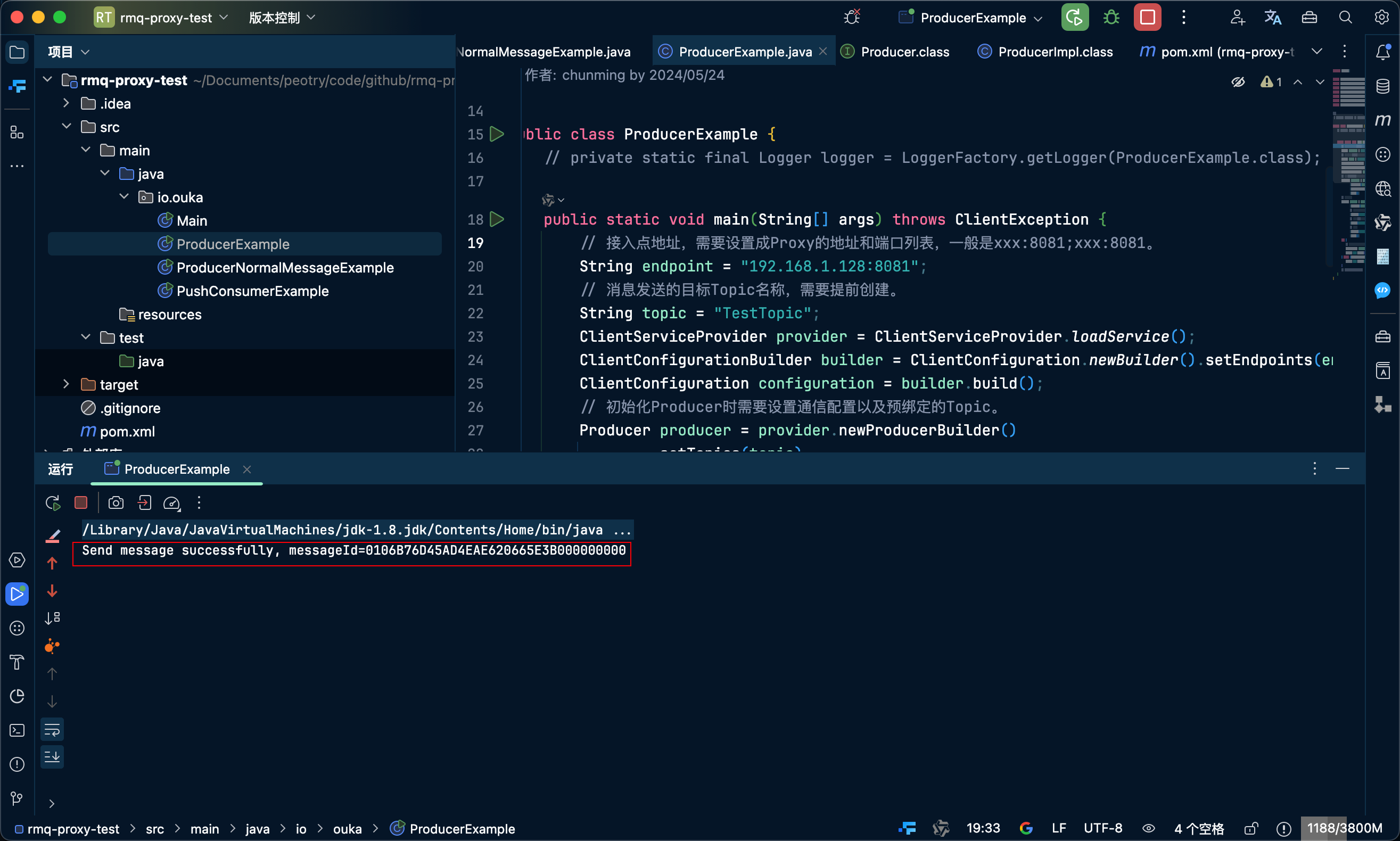Click the warning count indicator in editor
This screenshot has height=841, width=1400.
coord(1271,82)
